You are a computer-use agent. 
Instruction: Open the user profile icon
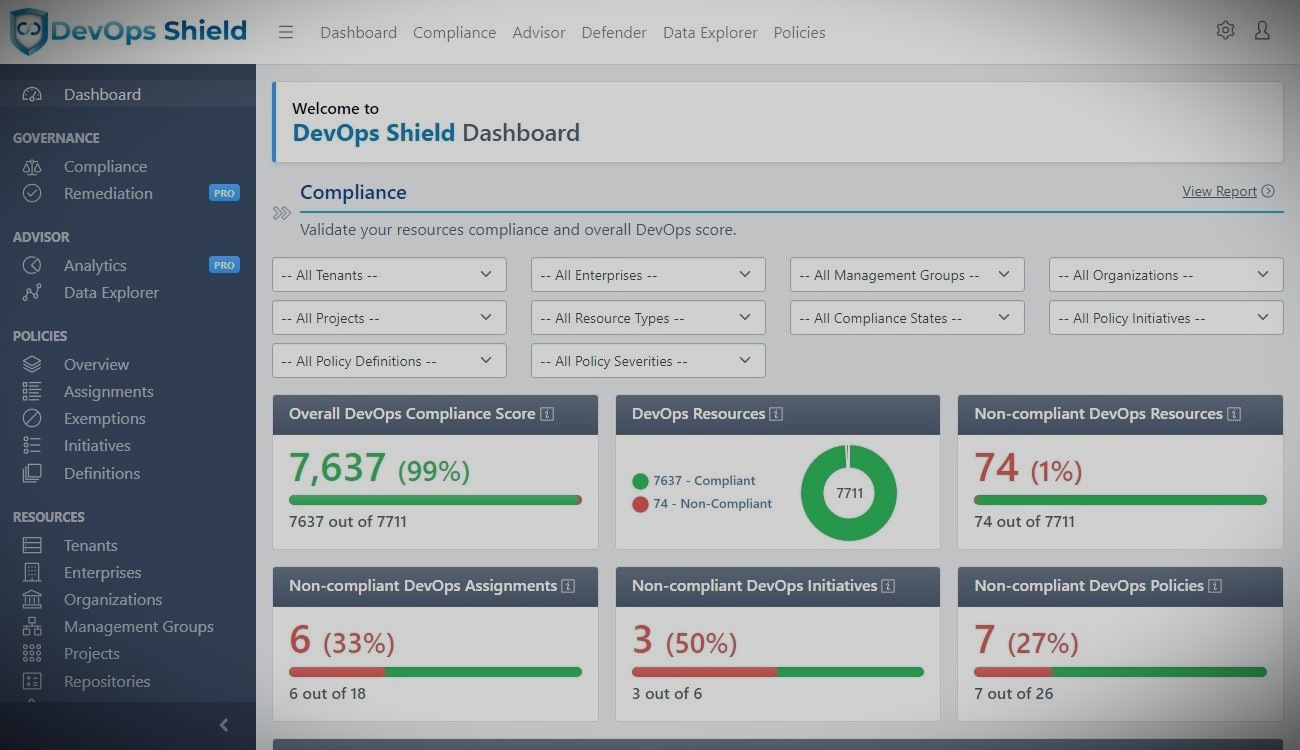1262,31
